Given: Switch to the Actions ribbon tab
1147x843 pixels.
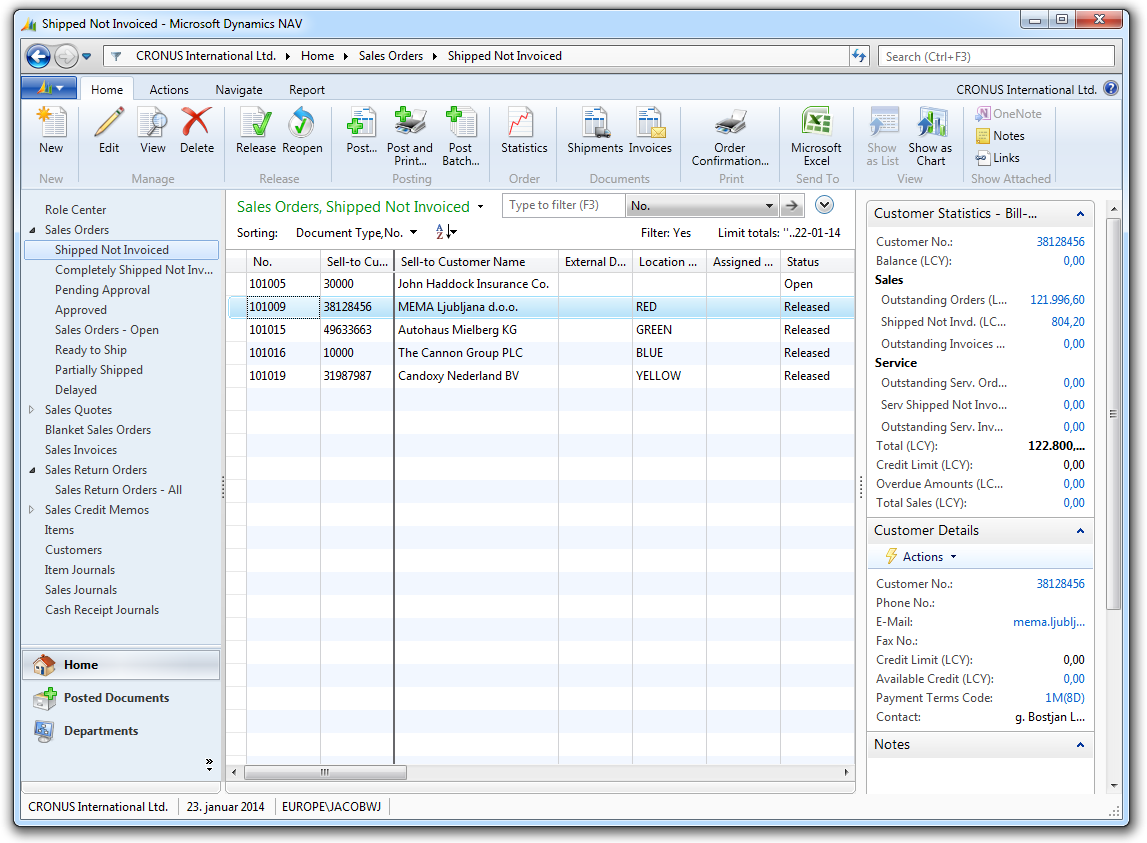Looking at the screenshot, I should click(168, 89).
